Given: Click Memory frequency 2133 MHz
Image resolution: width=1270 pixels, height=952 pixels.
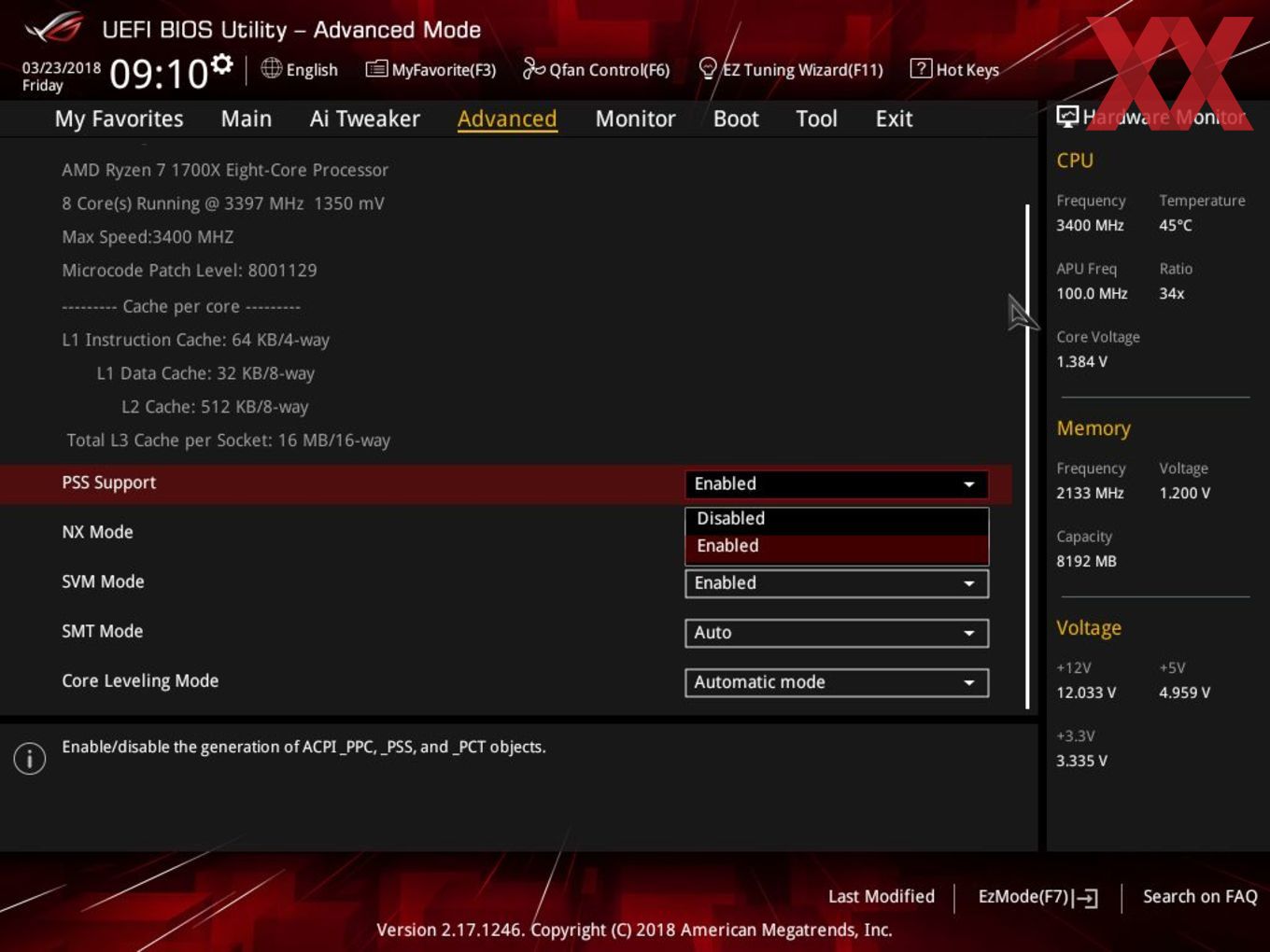Looking at the screenshot, I should pos(1090,493).
